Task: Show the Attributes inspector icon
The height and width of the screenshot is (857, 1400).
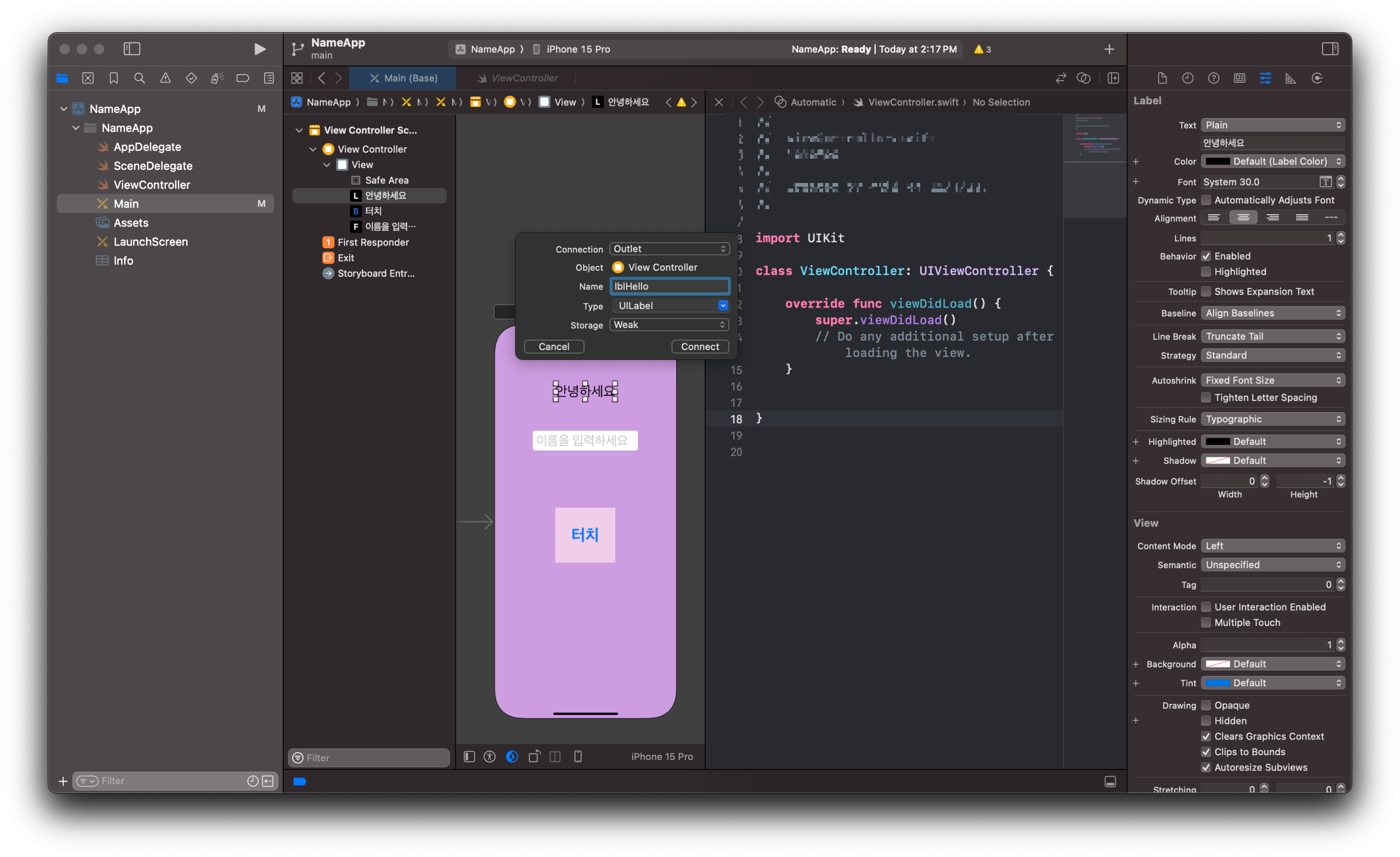Action: pyautogui.click(x=1265, y=78)
